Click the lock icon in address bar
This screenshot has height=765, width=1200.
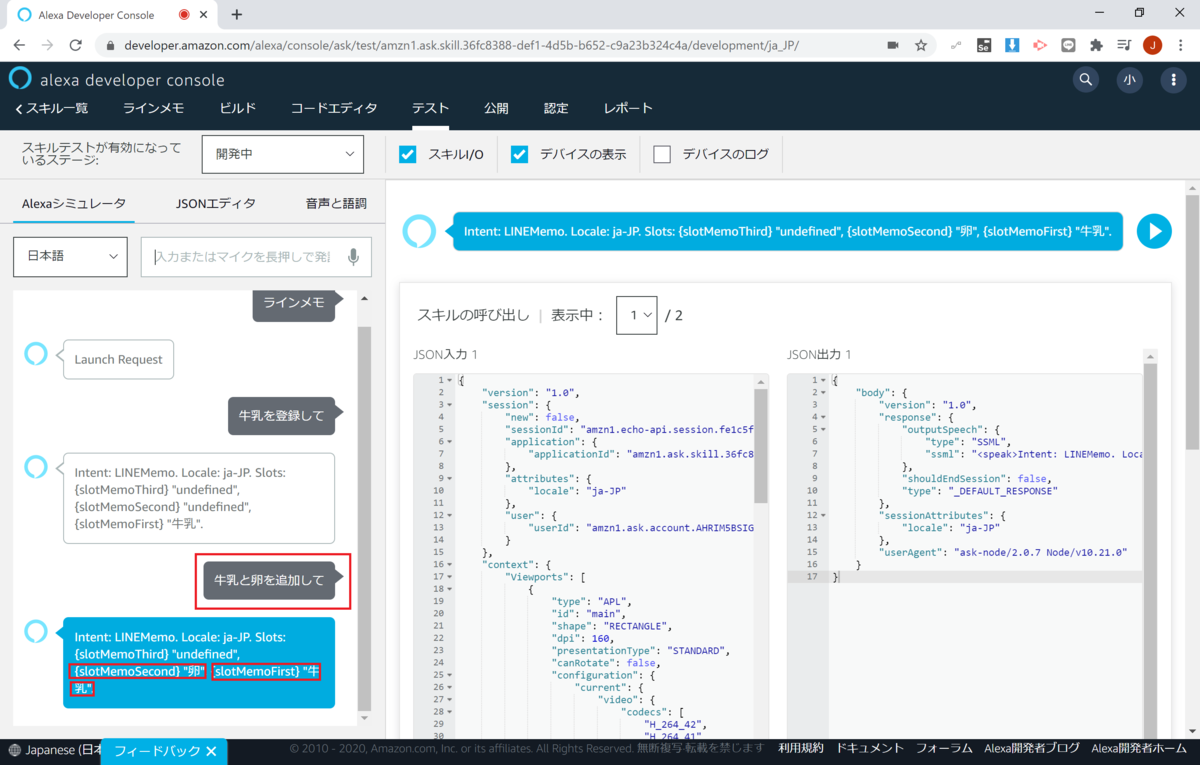(x=110, y=45)
